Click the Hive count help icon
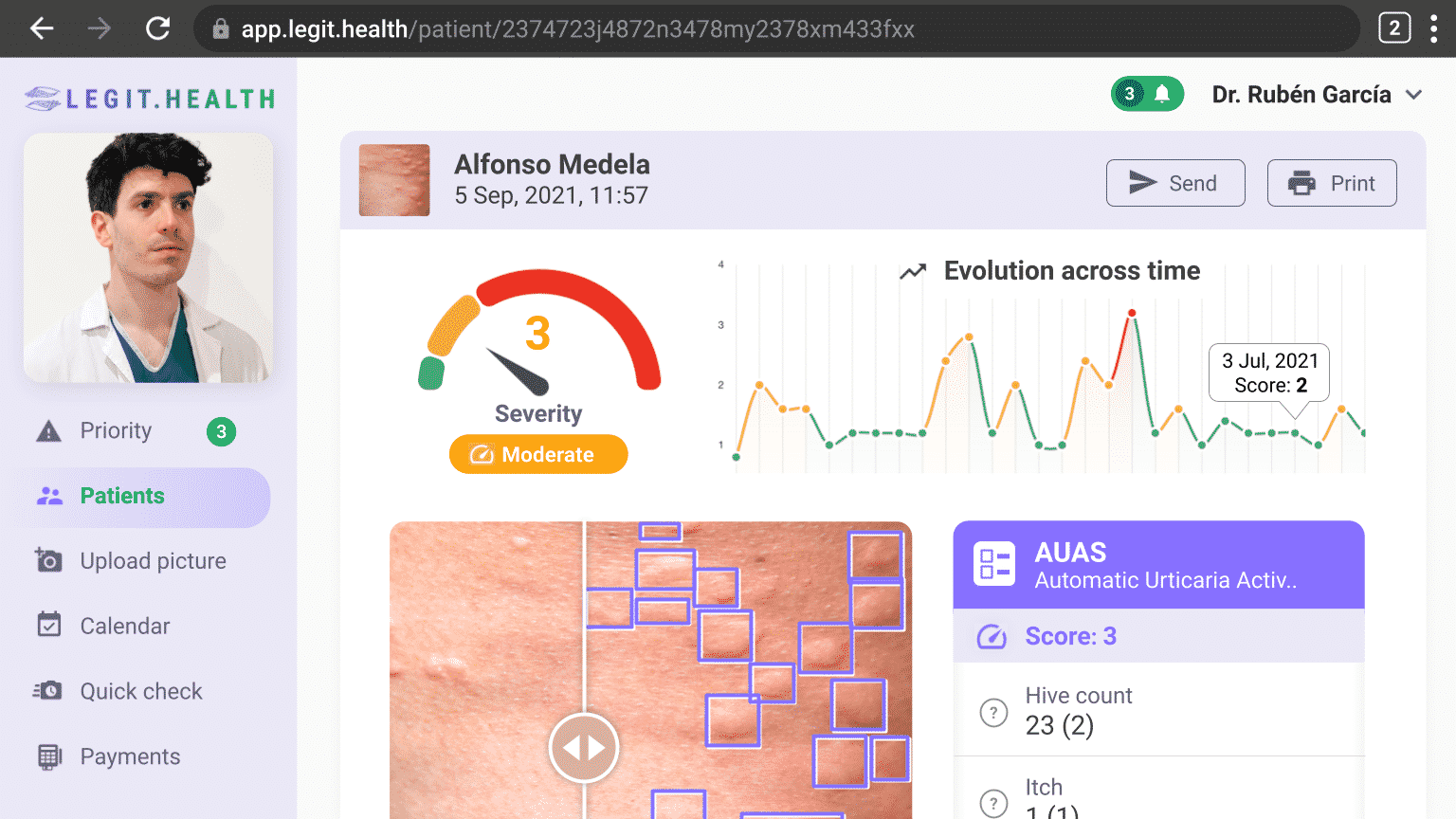Screen dimensions: 1456x819 click(x=993, y=712)
